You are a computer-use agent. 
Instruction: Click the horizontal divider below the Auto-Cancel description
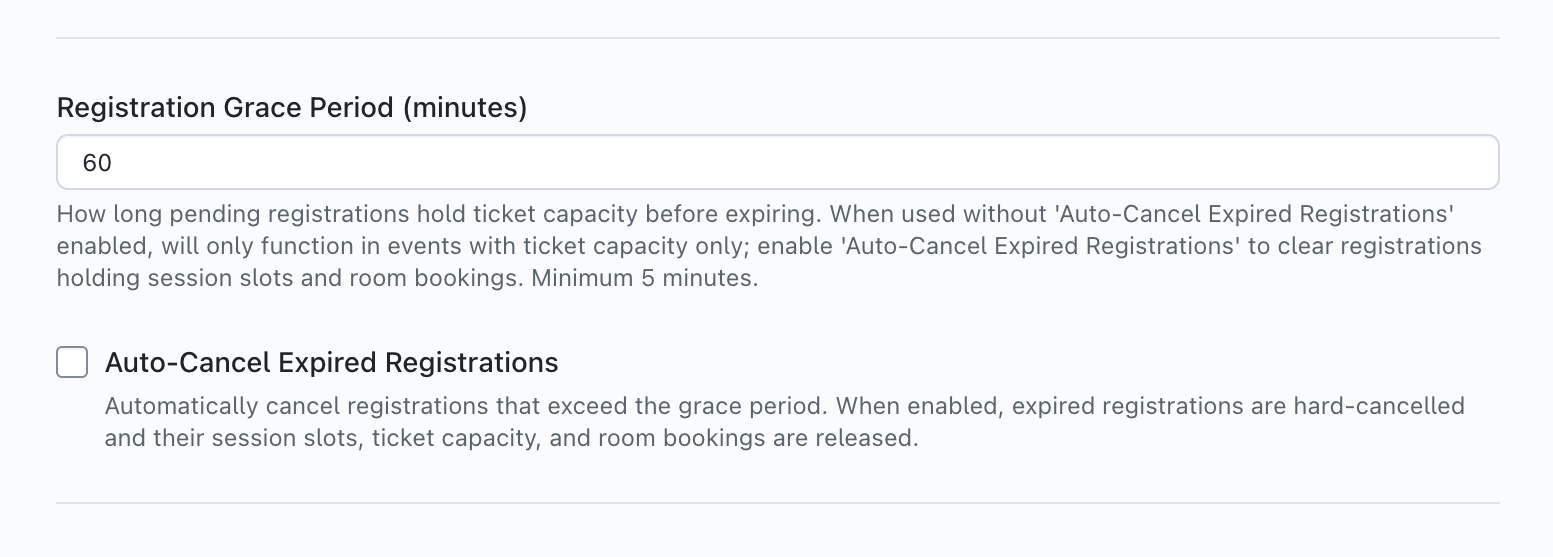(x=777, y=502)
